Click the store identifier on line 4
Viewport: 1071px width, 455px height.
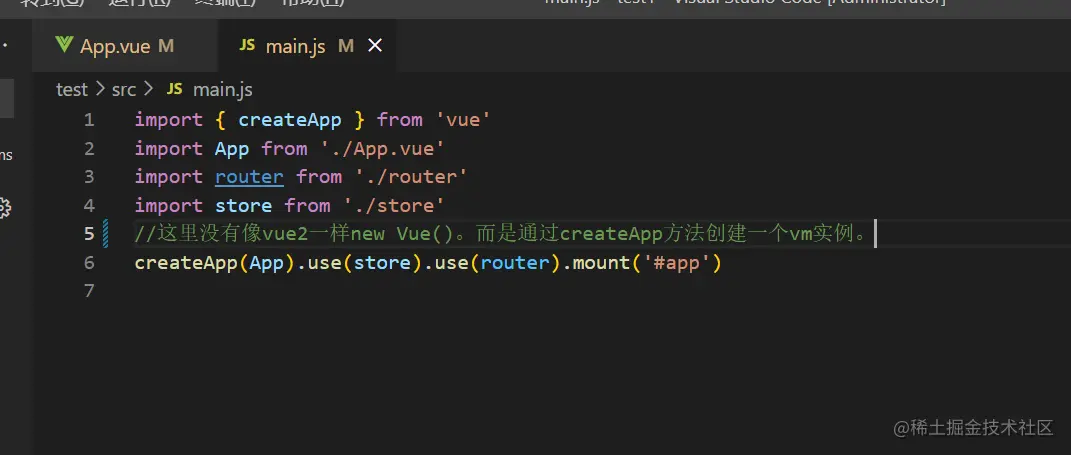tap(244, 206)
